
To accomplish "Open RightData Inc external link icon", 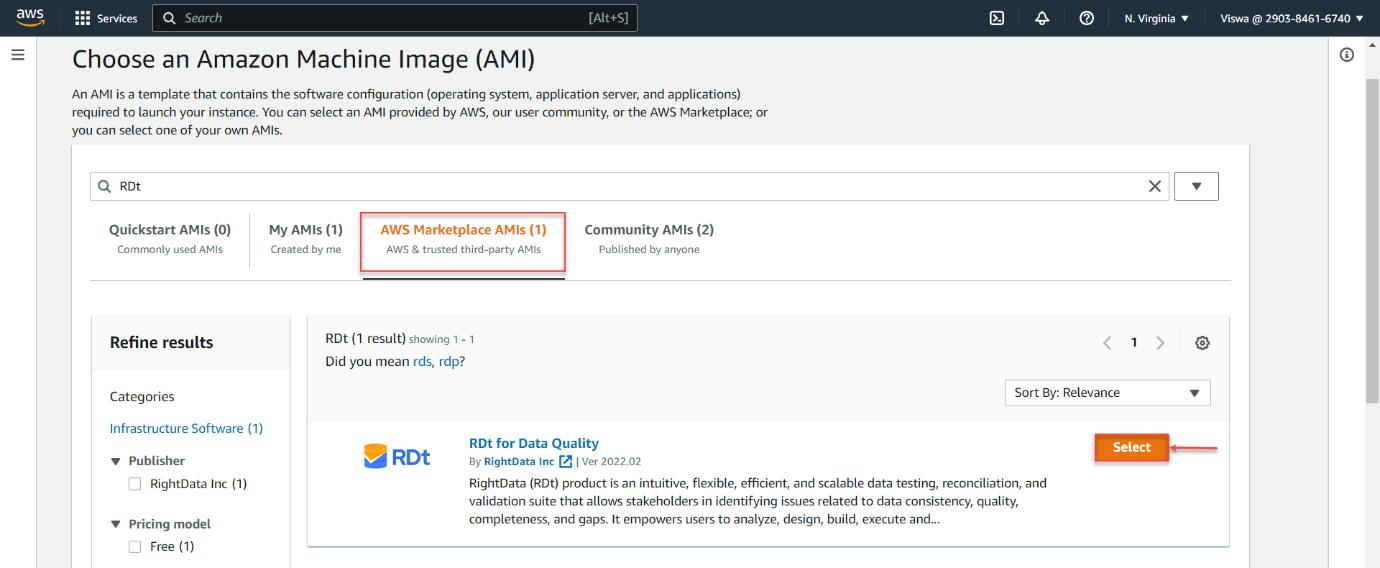I will pyautogui.click(x=566, y=461).
